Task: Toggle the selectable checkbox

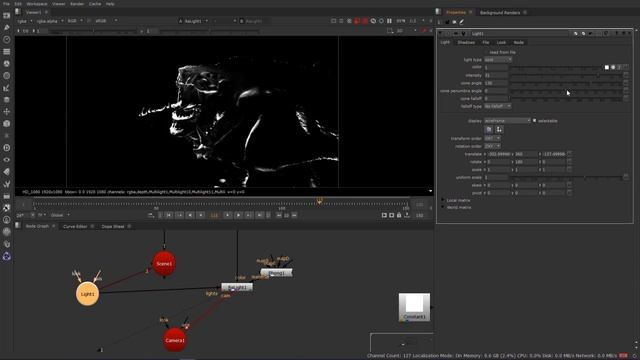Action: coord(535,121)
